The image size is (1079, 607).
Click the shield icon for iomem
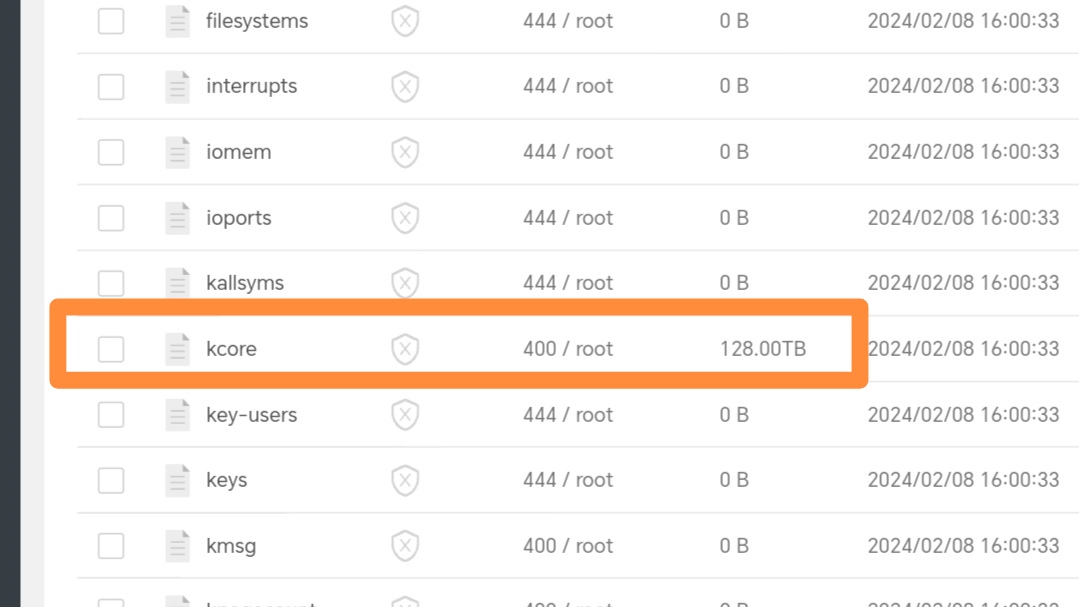(x=405, y=152)
